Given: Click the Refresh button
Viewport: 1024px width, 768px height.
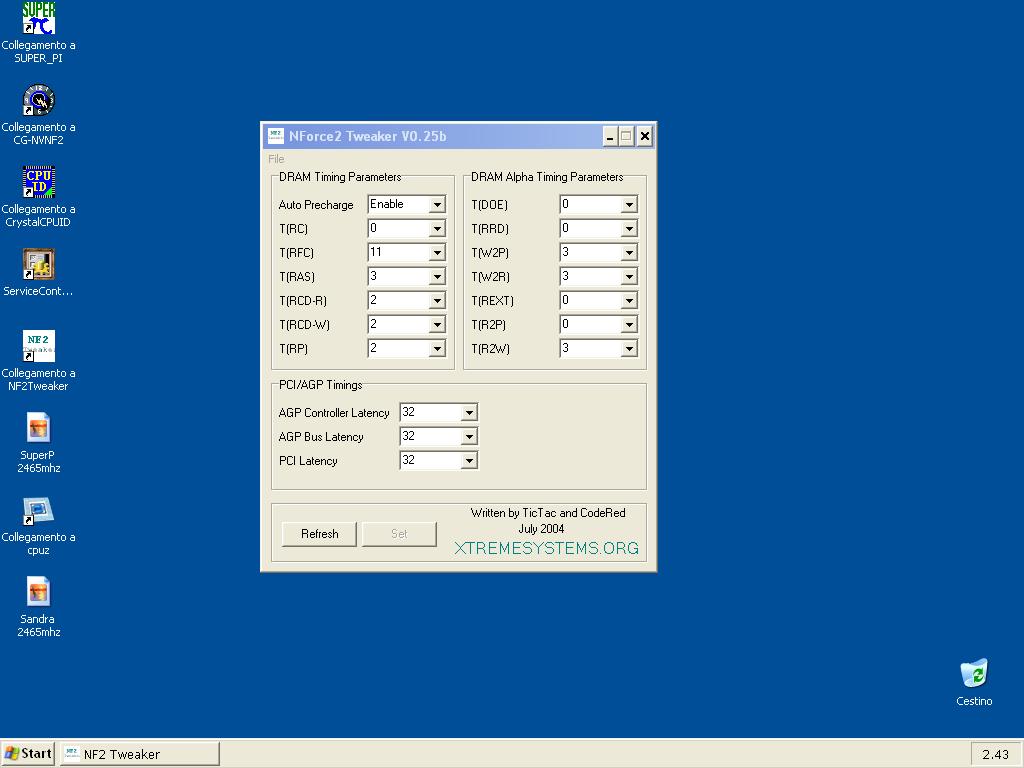Looking at the screenshot, I should click(319, 534).
